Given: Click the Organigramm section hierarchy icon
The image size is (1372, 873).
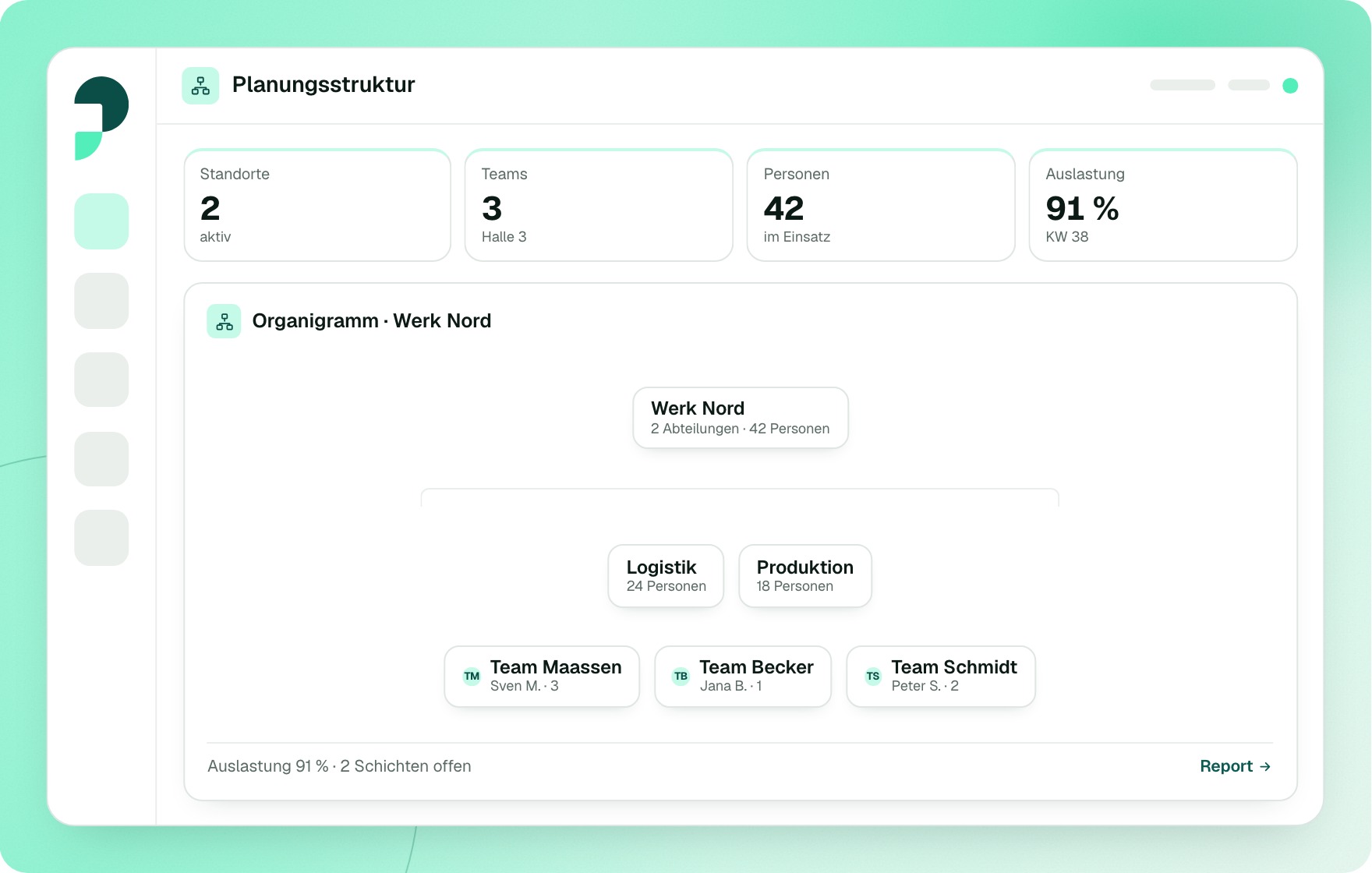Looking at the screenshot, I should pos(225,321).
